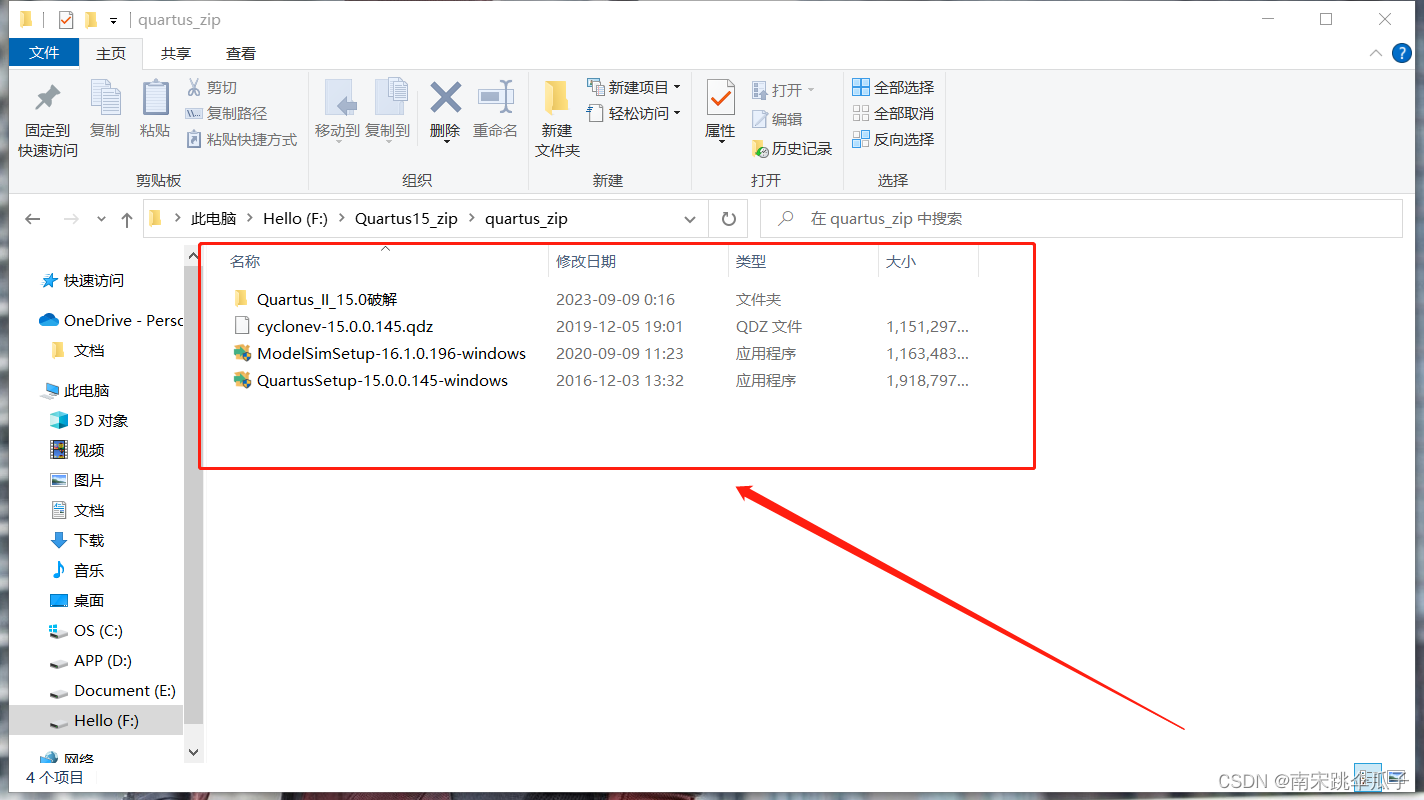The image size is (1424, 800).
Task: Click 粘贴快捷方式 paste shortcut
Action: pyautogui.click(x=242, y=140)
